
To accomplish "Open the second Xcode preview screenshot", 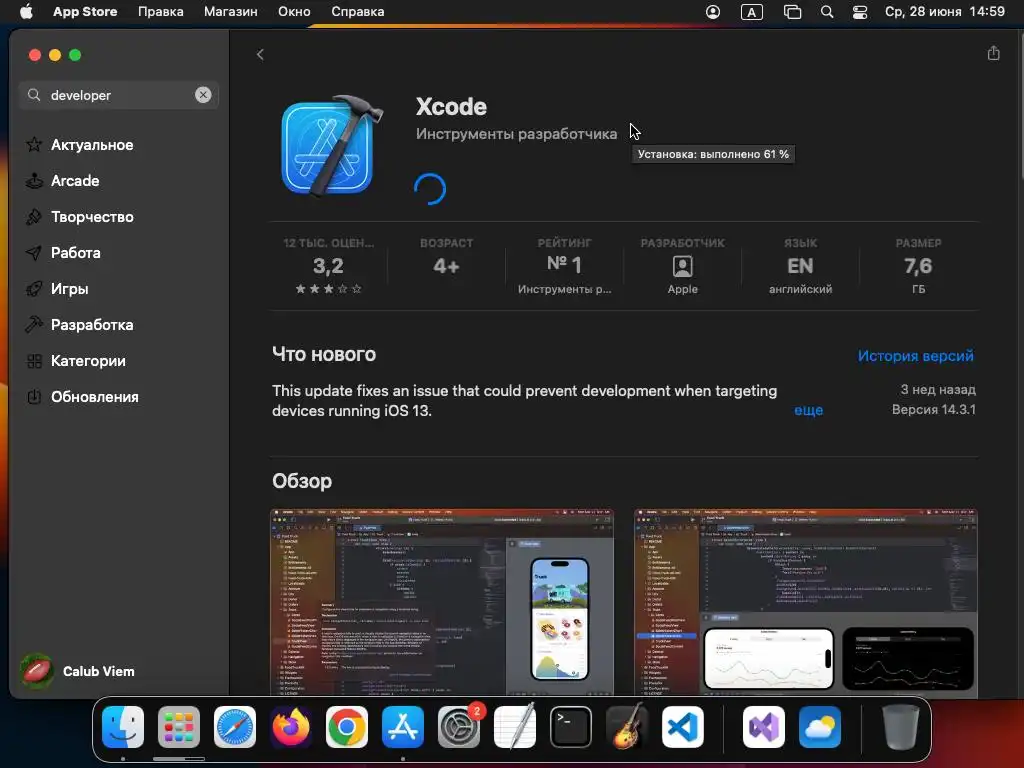I will pyautogui.click(x=805, y=602).
